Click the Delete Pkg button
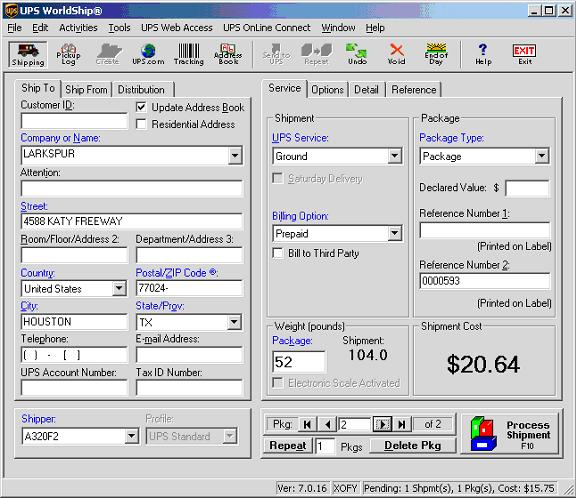 413,445
